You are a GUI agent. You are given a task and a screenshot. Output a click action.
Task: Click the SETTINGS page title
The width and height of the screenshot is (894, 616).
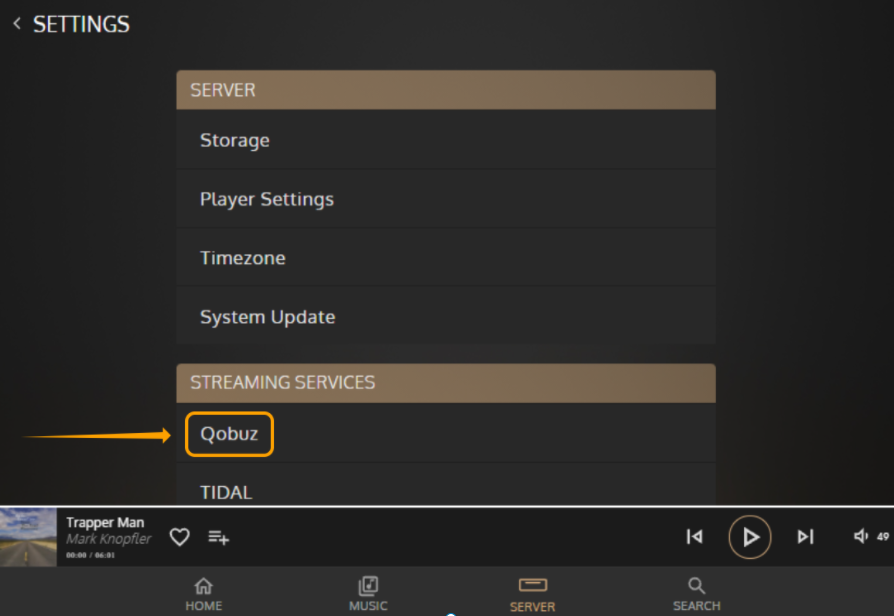[x=81, y=25]
